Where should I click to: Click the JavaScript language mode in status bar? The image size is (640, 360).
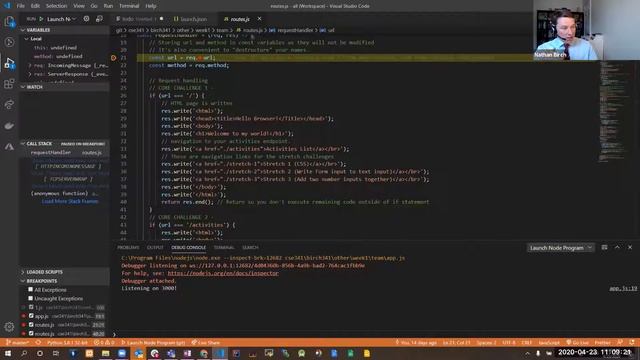[x=549, y=342]
